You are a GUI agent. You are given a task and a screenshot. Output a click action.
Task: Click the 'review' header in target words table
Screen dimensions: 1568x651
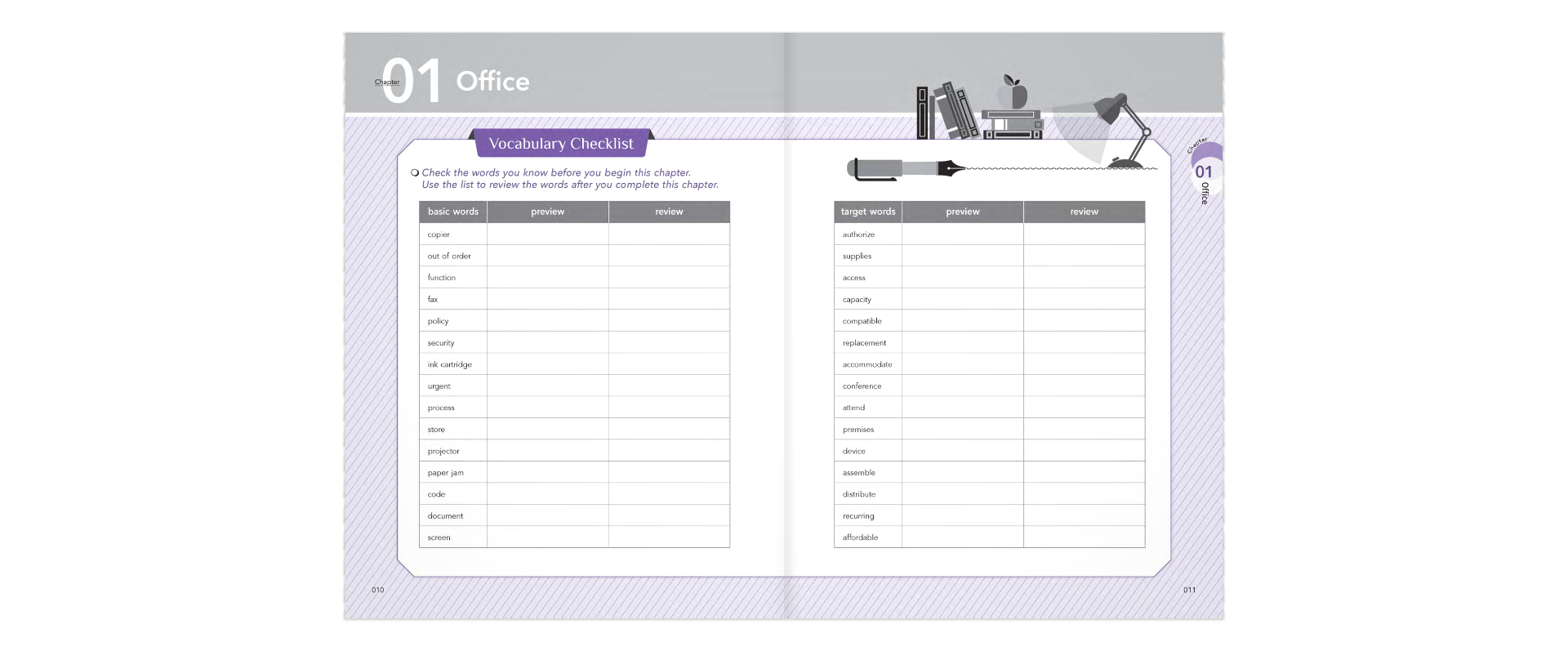pyautogui.click(x=1084, y=212)
